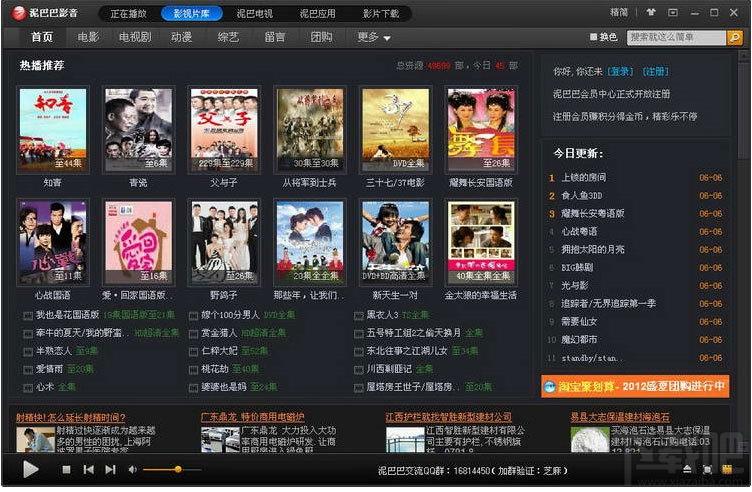Screen dimensions: 752x492
Task: Stop playback with the square Stop button
Action: [66, 469]
